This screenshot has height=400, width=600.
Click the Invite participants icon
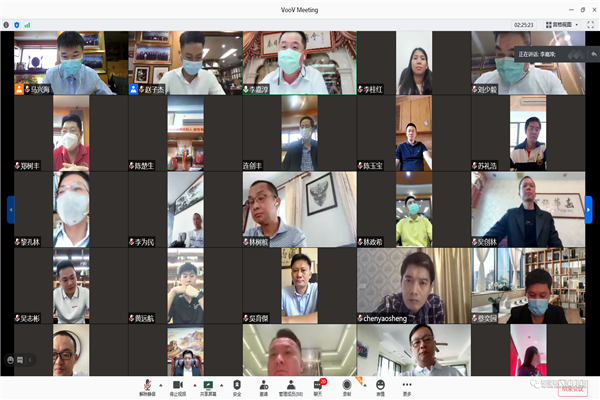pyautogui.click(x=264, y=385)
